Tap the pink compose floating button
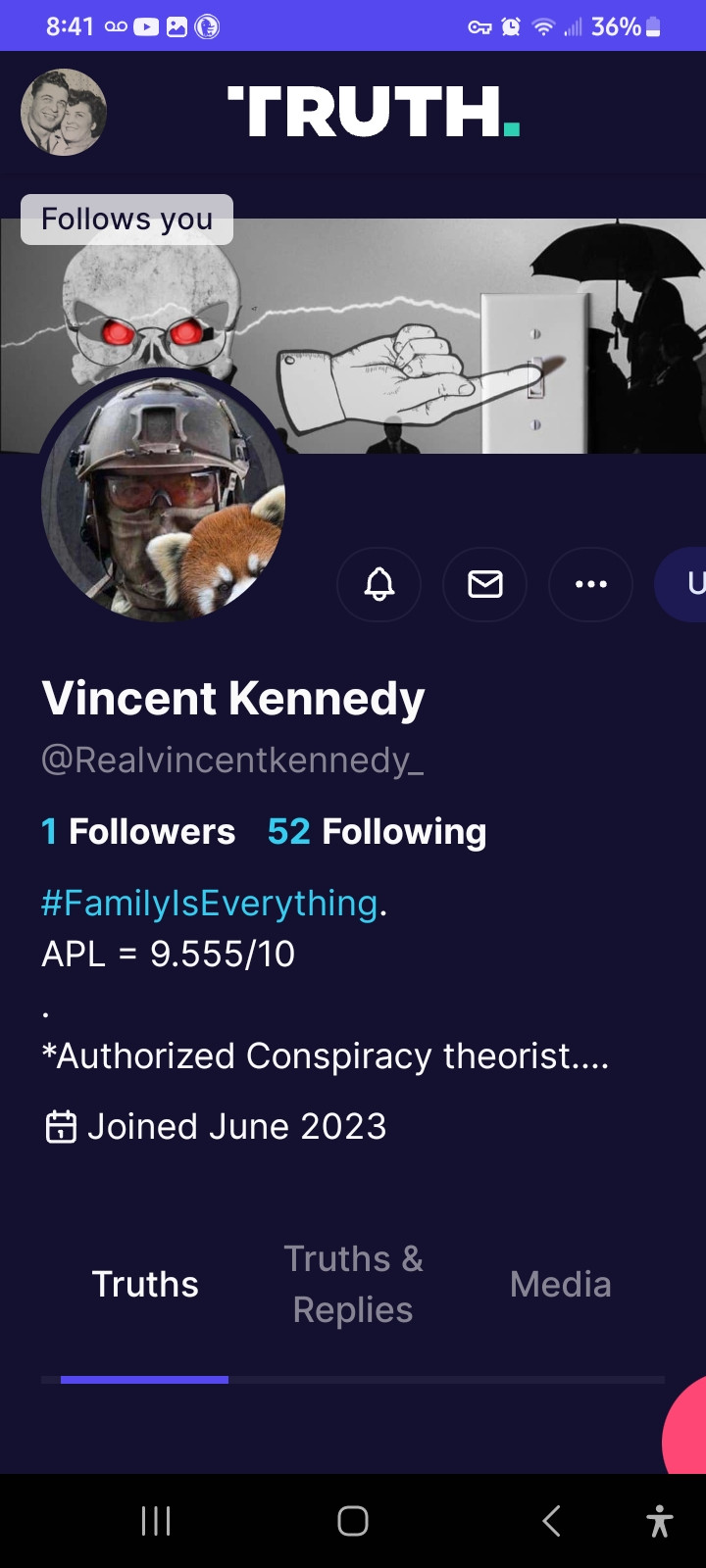Image resolution: width=706 pixels, height=1568 pixels. tap(686, 1431)
